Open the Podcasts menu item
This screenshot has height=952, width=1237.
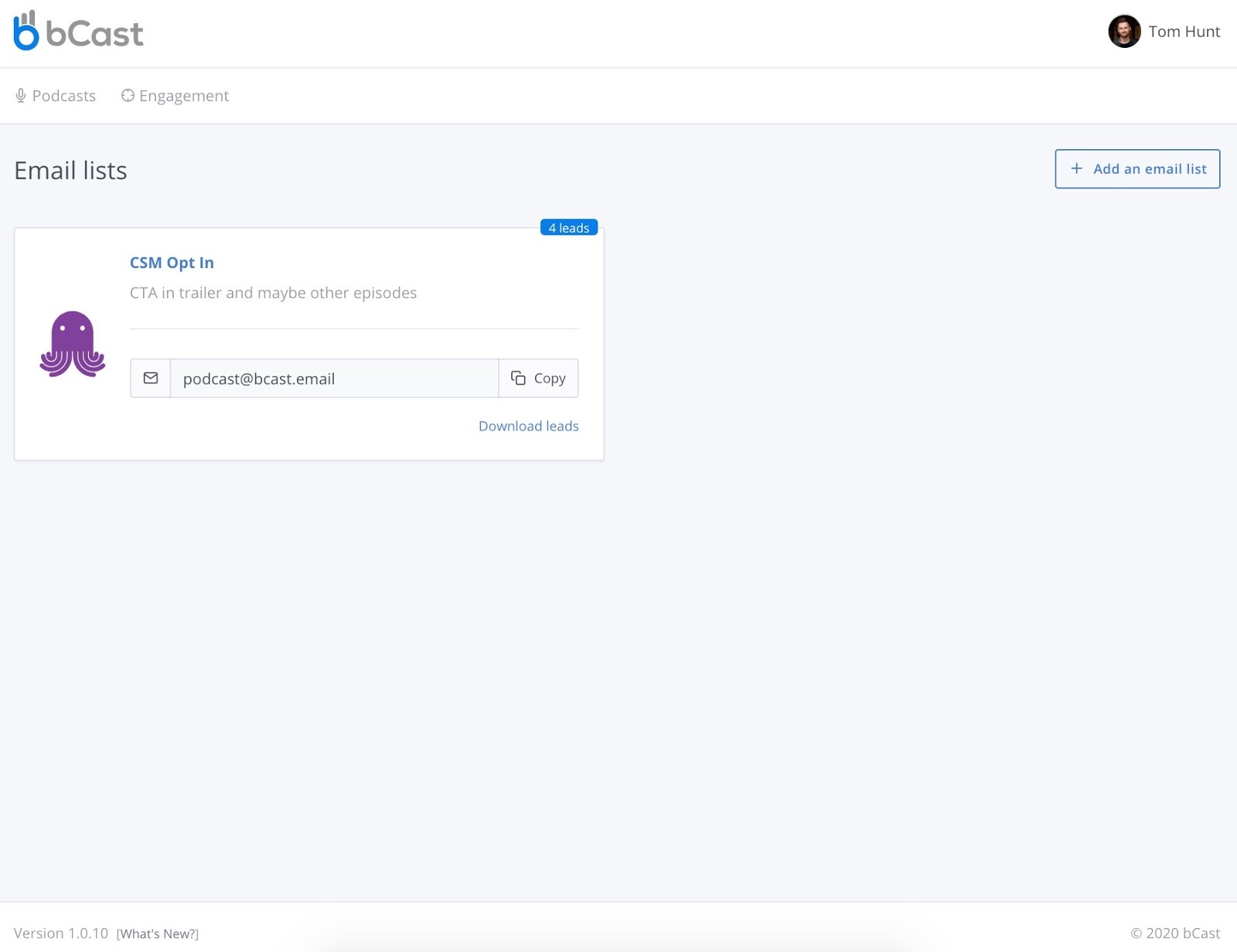(63, 96)
